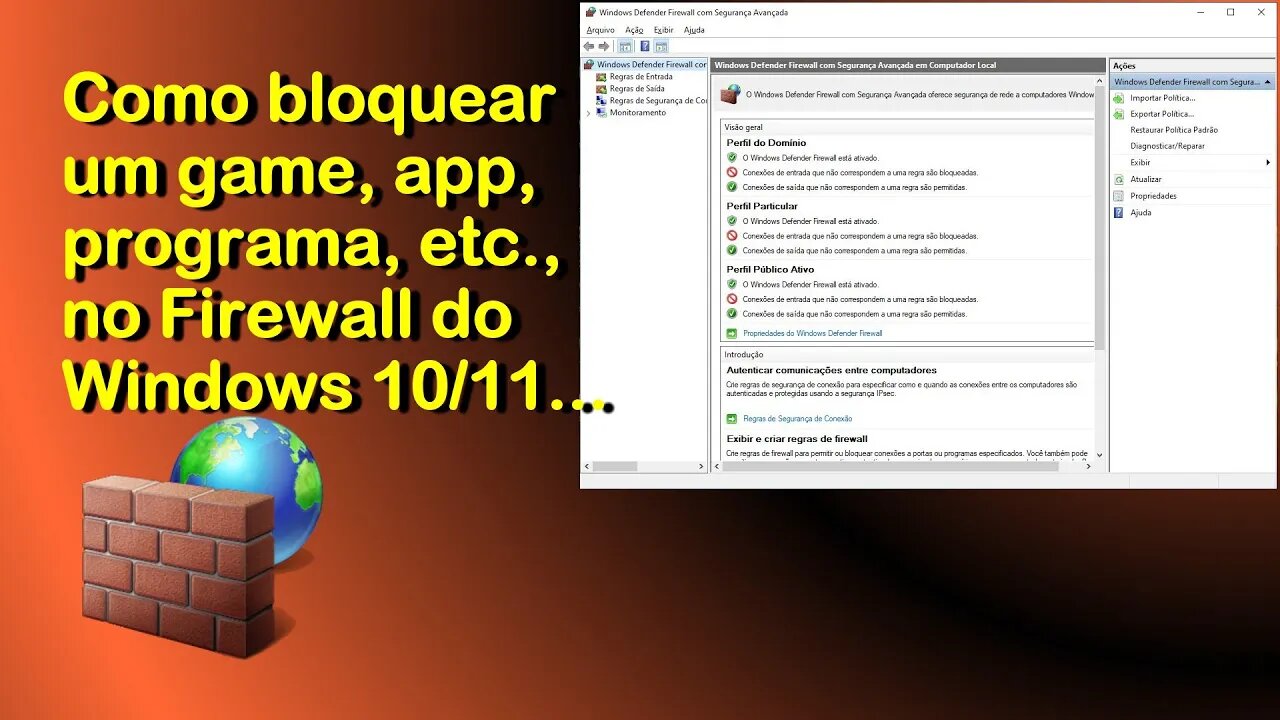Image resolution: width=1280 pixels, height=720 pixels.
Task: Click red blocked icon under Perfil Particular
Action: [x=732, y=236]
